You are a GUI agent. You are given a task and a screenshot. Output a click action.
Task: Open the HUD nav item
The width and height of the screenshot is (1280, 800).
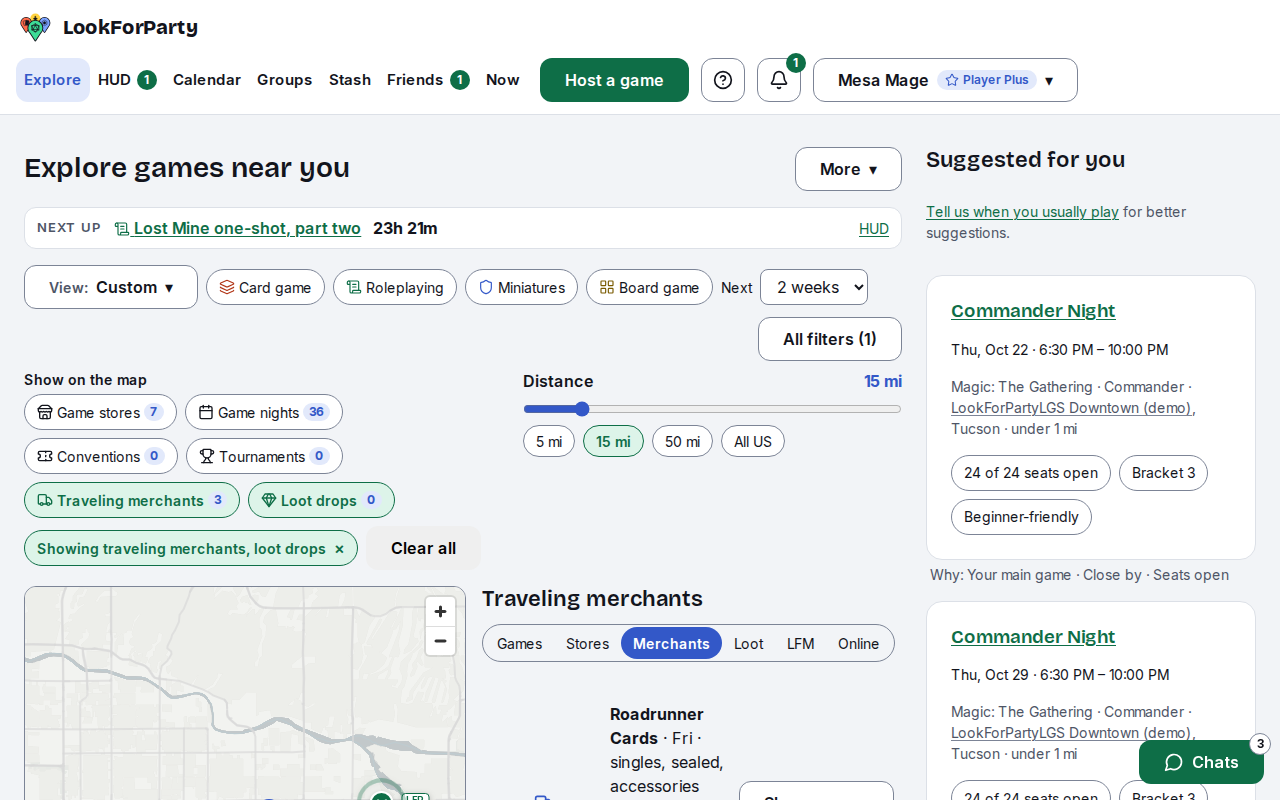click(127, 80)
